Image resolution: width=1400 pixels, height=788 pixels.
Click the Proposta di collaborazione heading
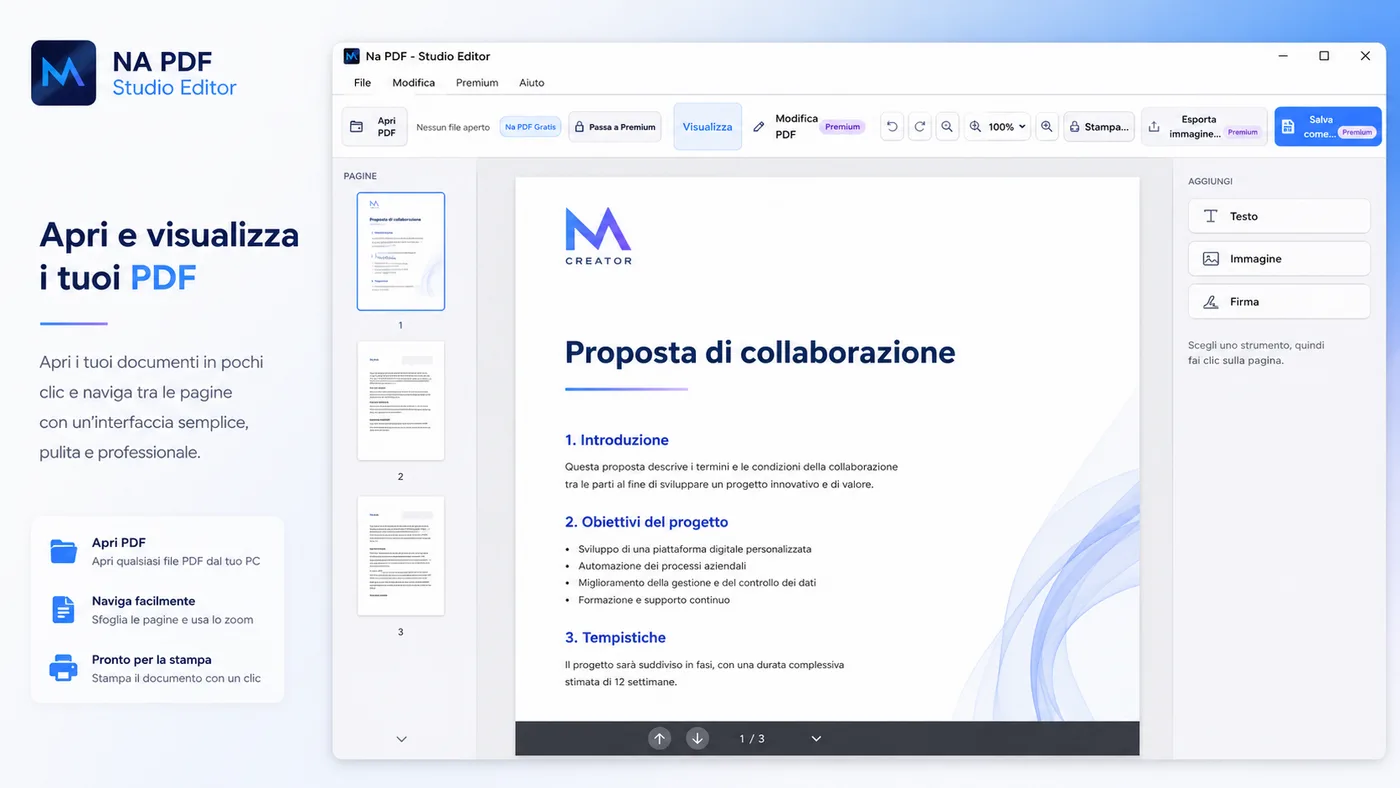[x=760, y=352]
